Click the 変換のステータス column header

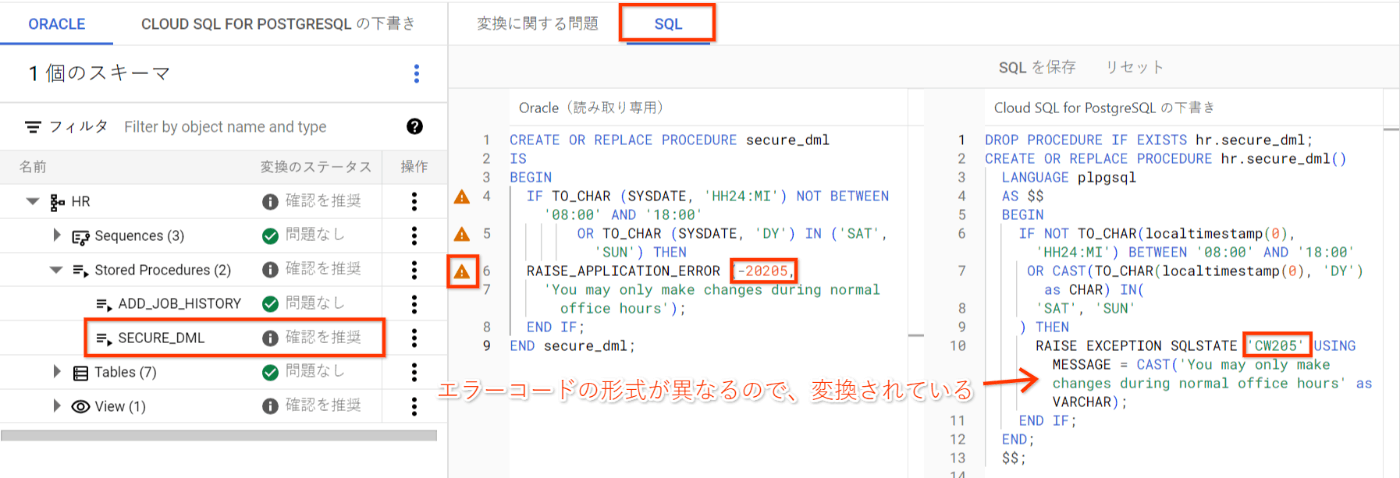pyautogui.click(x=316, y=166)
